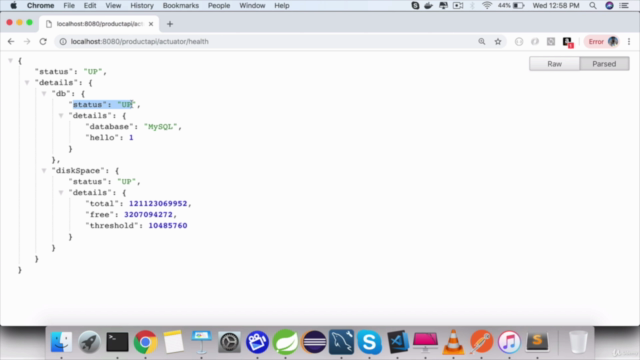Click the Docker whale menu bar icon
This screenshot has height=360, width=640.
[x=429, y=6]
